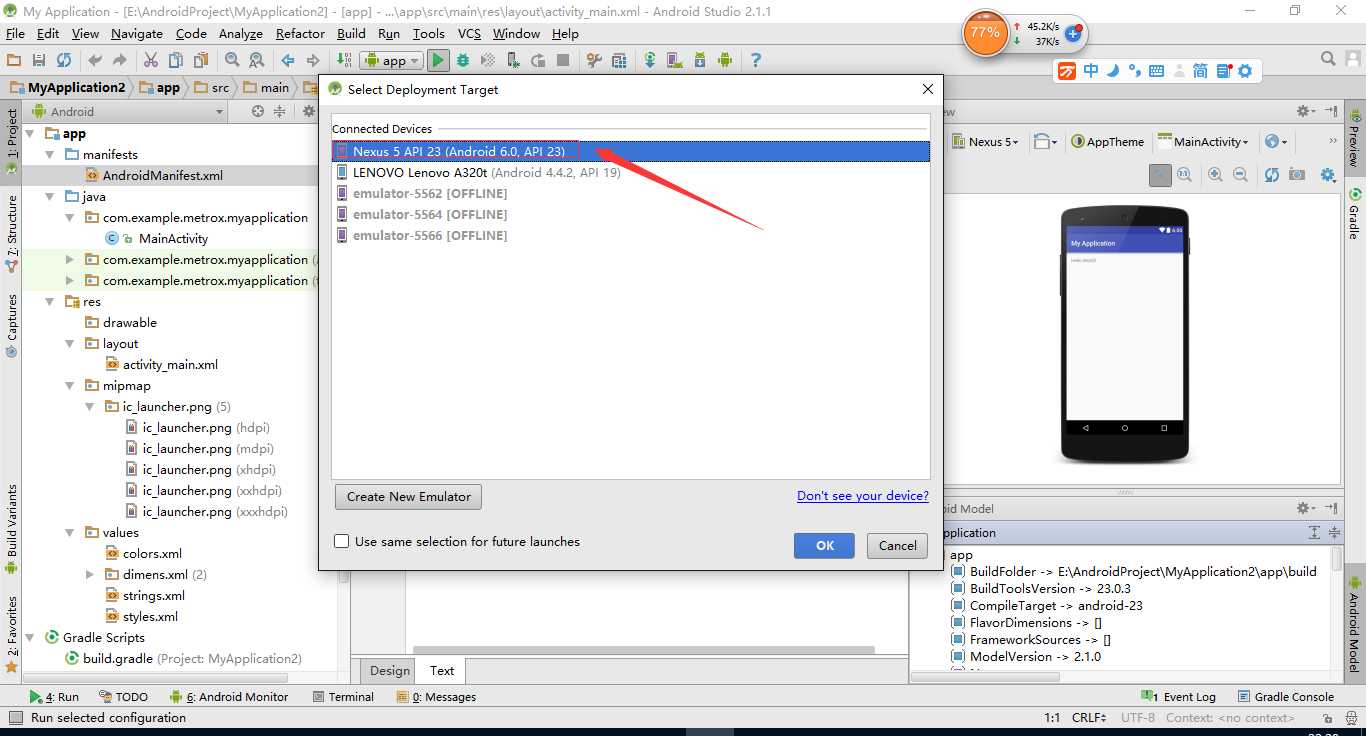Viewport: 1366px width, 736px height.
Task: Open the Terminal tool window
Action: point(343,697)
